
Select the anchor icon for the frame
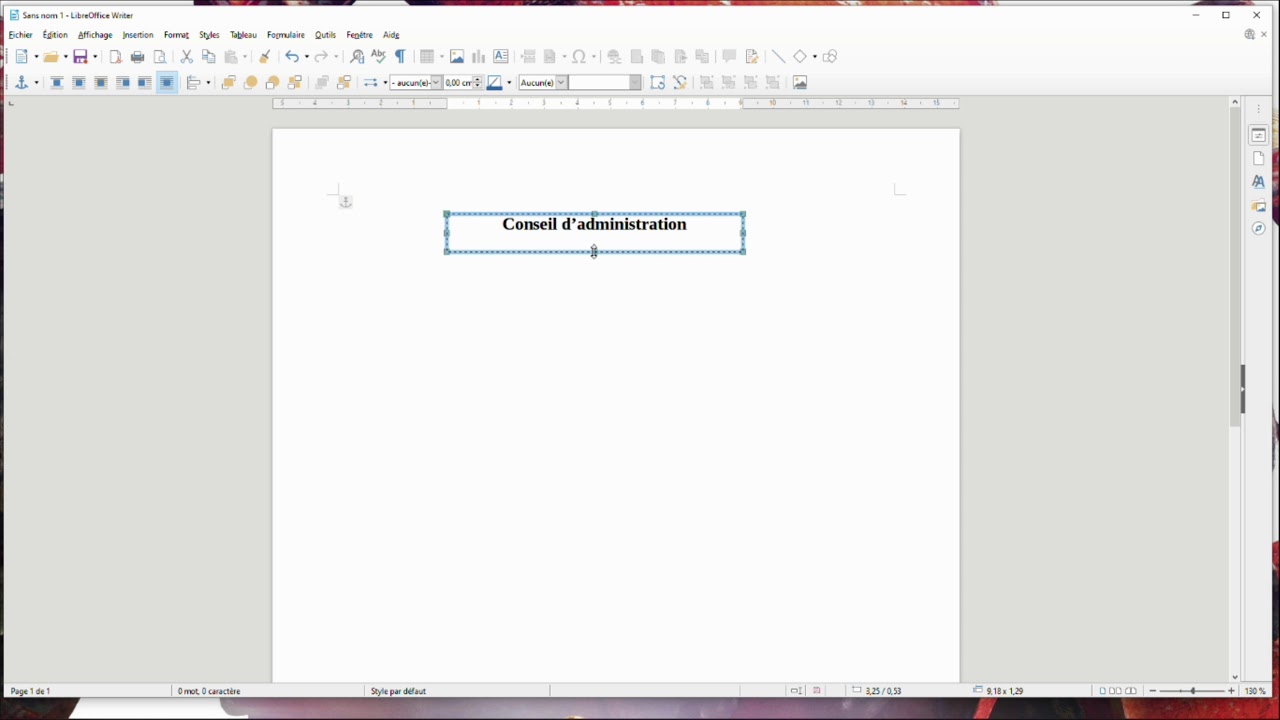click(x=21, y=83)
